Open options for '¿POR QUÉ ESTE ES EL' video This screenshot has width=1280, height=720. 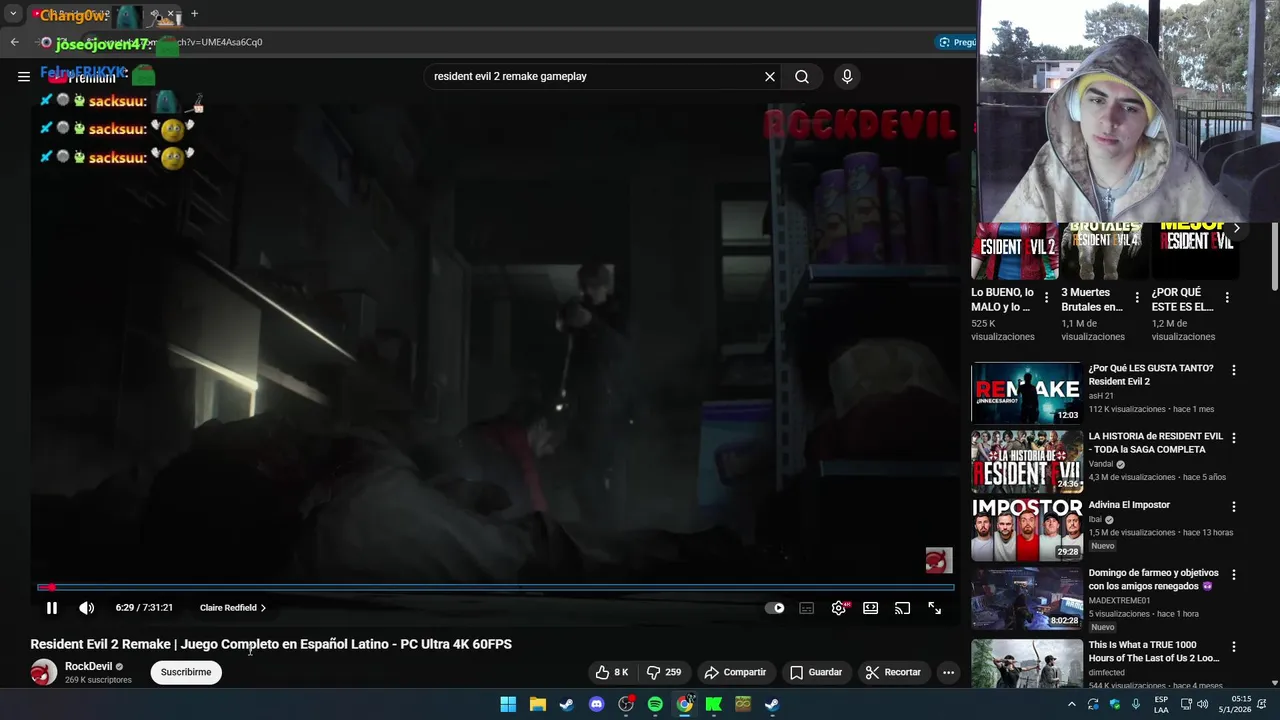point(1227,297)
